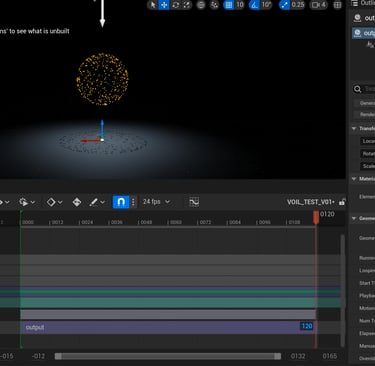This screenshot has height=366, width=375.
Task: Click the right handle of the timeline range slider
Action: [x=277, y=356]
